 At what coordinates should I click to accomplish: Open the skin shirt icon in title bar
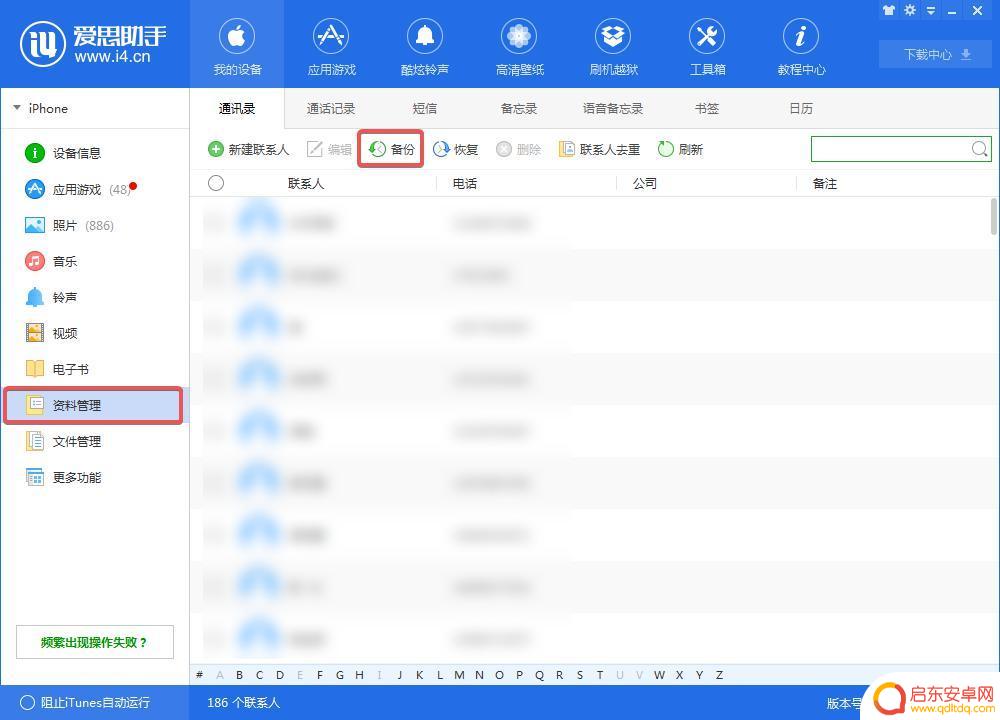(x=888, y=10)
